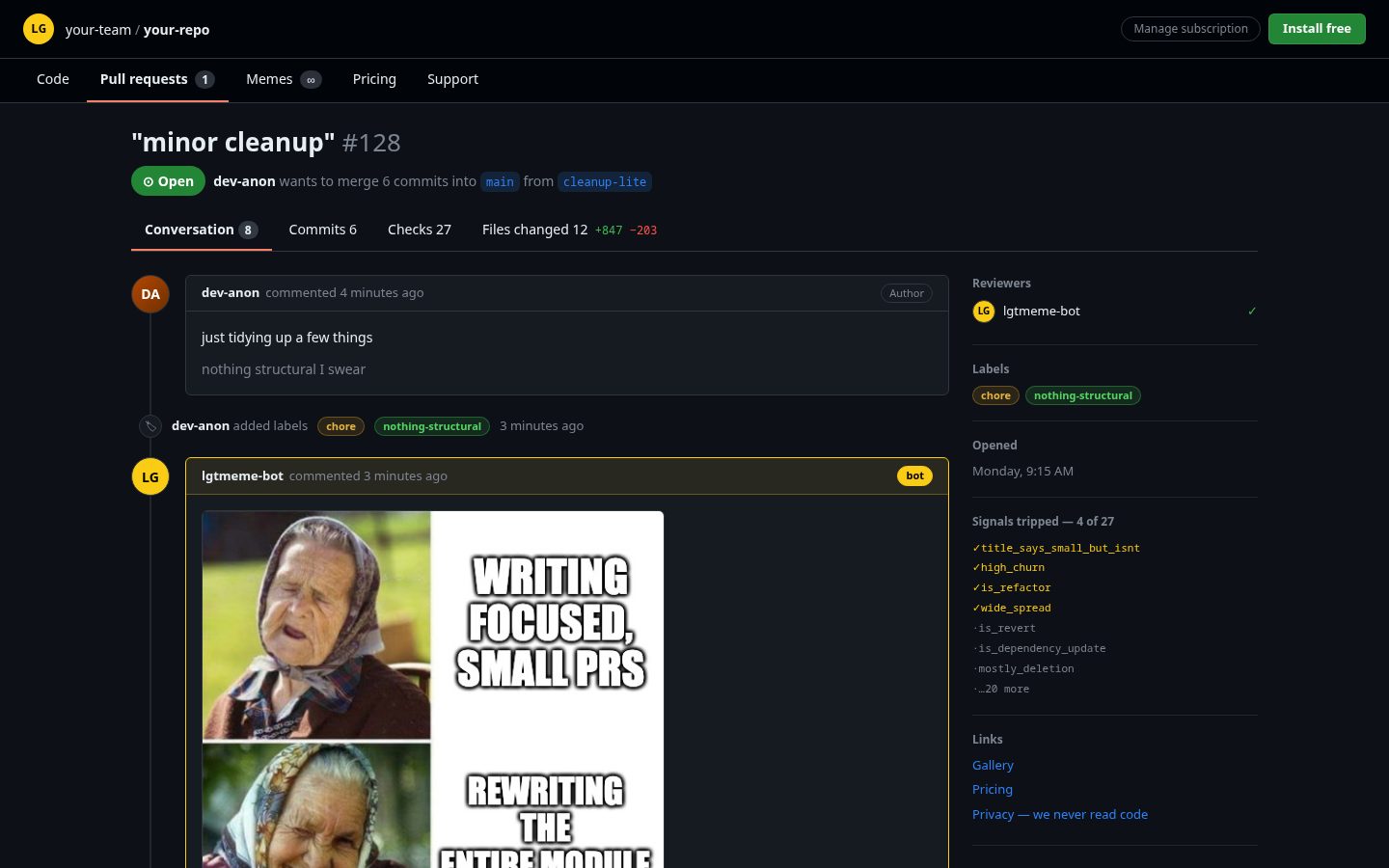Image resolution: width=1389 pixels, height=868 pixels.
Task: Click 'Monday, 9:15 AM' opened time
Action: [x=1022, y=471]
